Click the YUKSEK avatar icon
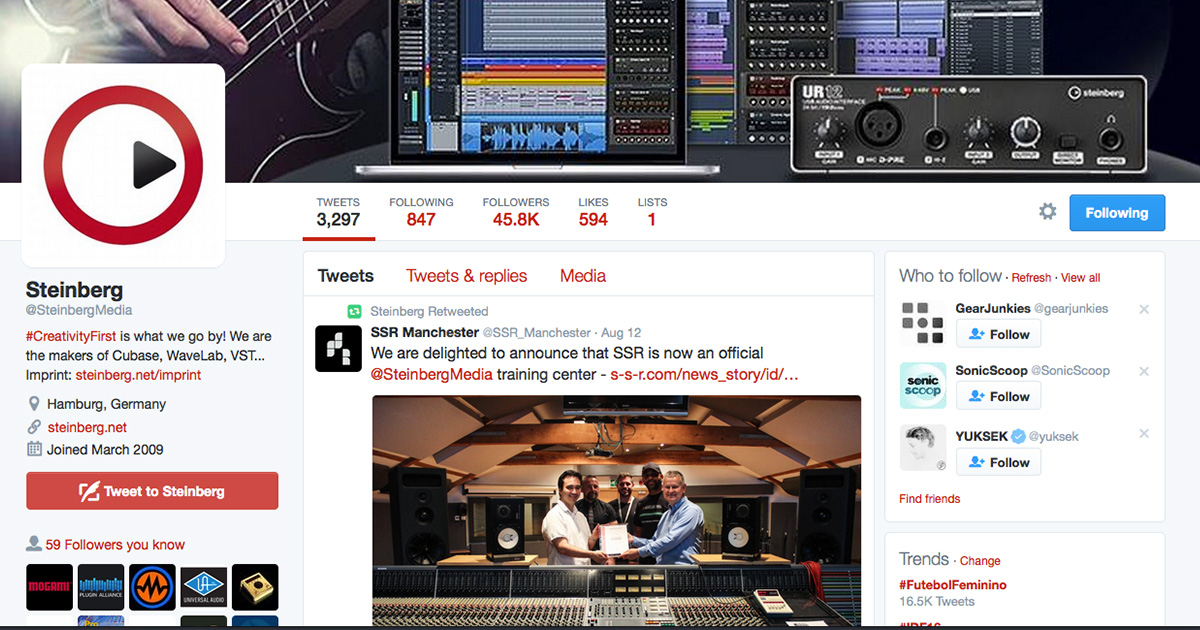Image resolution: width=1200 pixels, height=630 pixels. pos(922,448)
